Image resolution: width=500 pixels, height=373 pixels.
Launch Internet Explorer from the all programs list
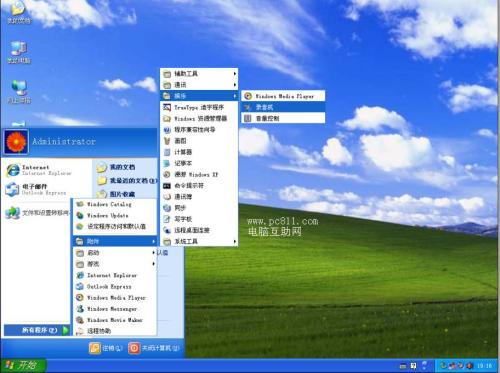point(115,275)
